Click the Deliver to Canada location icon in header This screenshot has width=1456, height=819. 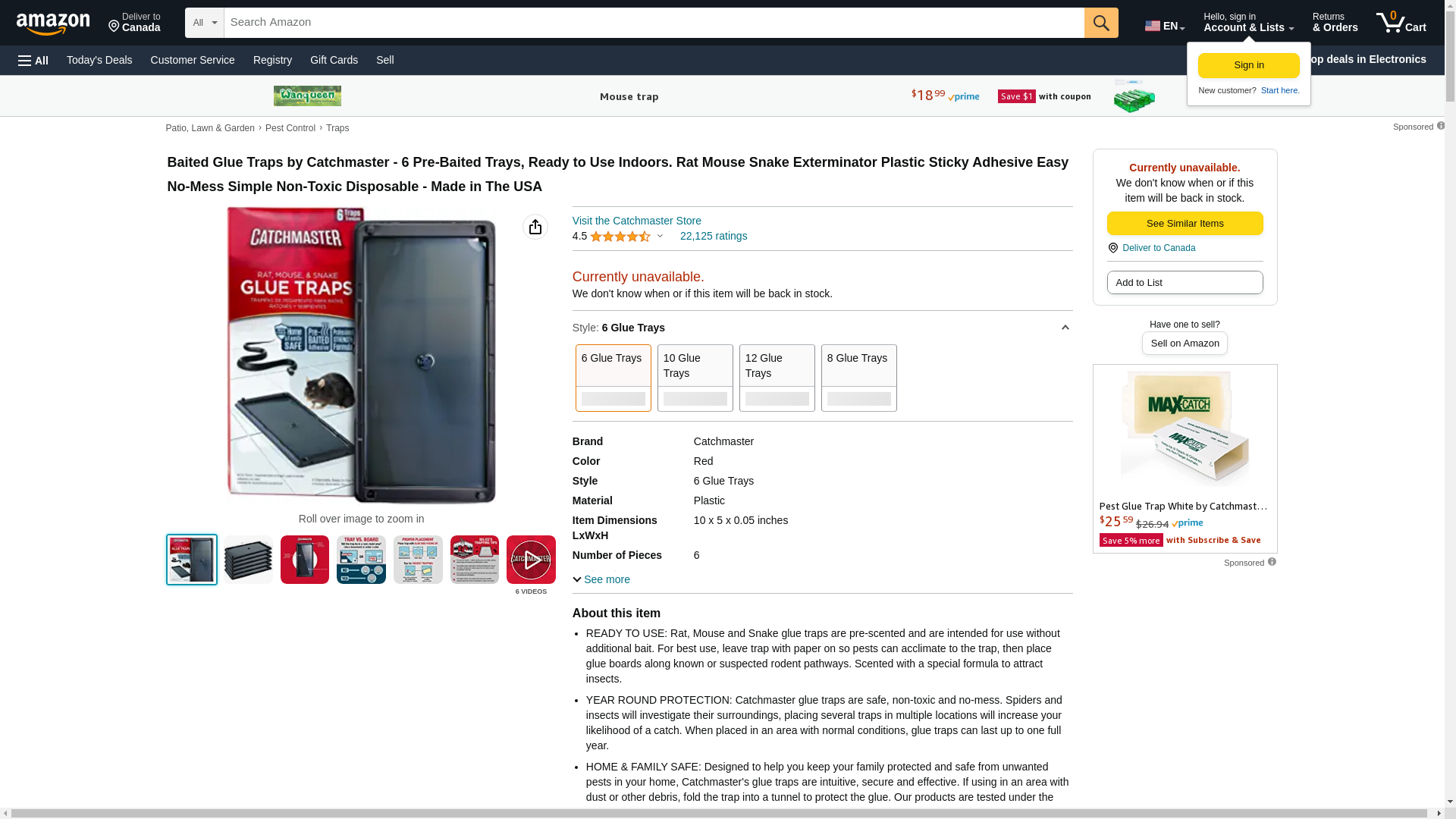click(x=114, y=27)
